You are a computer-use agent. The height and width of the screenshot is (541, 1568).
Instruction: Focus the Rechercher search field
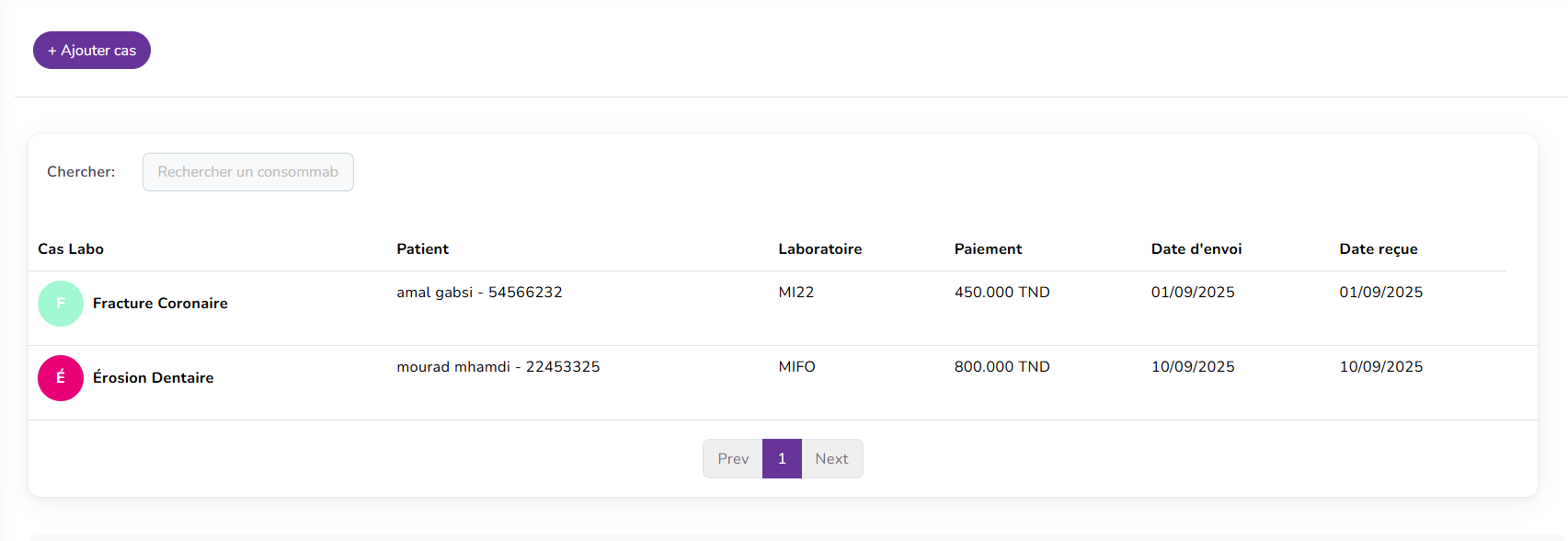click(x=247, y=172)
